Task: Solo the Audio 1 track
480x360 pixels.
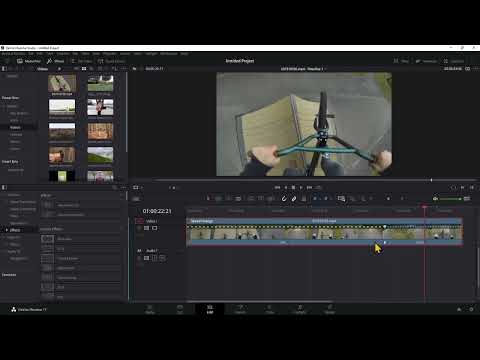Action: pyautogui.click(x=154, y=258)
